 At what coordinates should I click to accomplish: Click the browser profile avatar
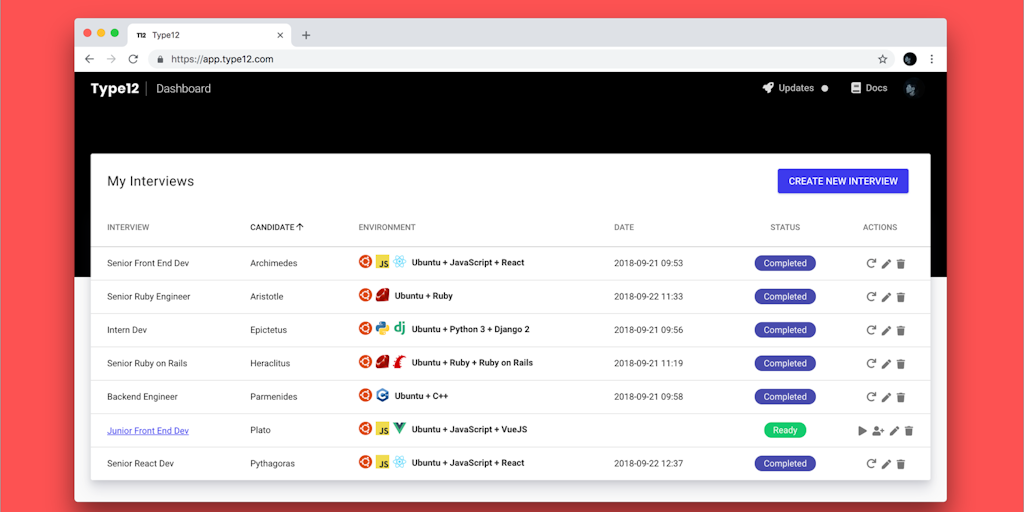(x=910, y=59)
